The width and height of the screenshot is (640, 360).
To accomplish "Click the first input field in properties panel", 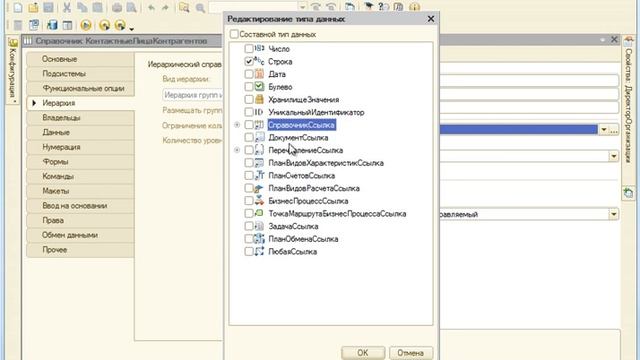I will tap(529, 80).
